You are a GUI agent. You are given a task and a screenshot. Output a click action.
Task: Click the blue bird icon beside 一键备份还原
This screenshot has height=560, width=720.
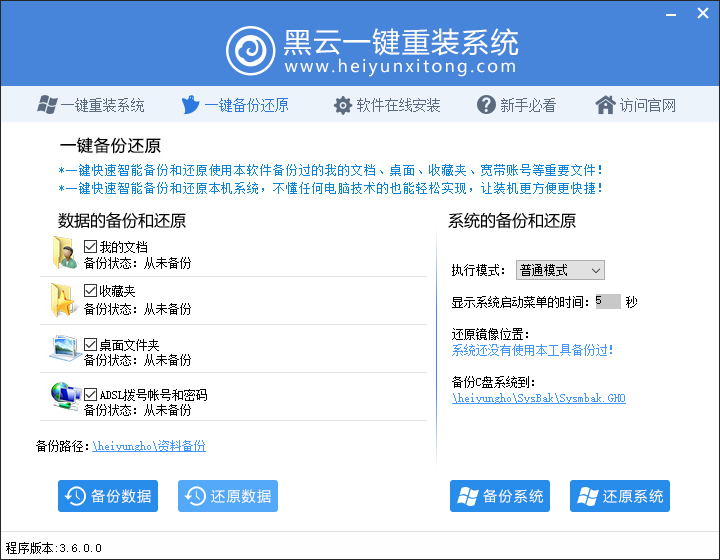(x=190, y=105)
